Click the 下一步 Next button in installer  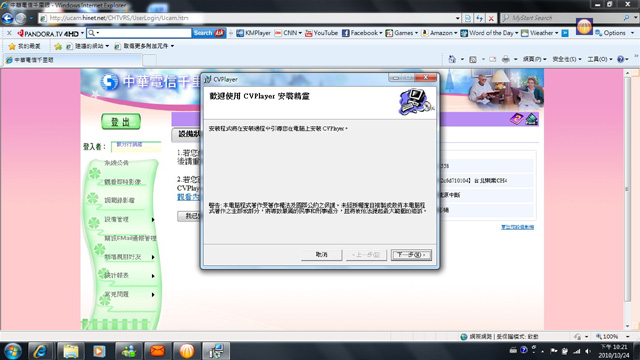[411, 255]
